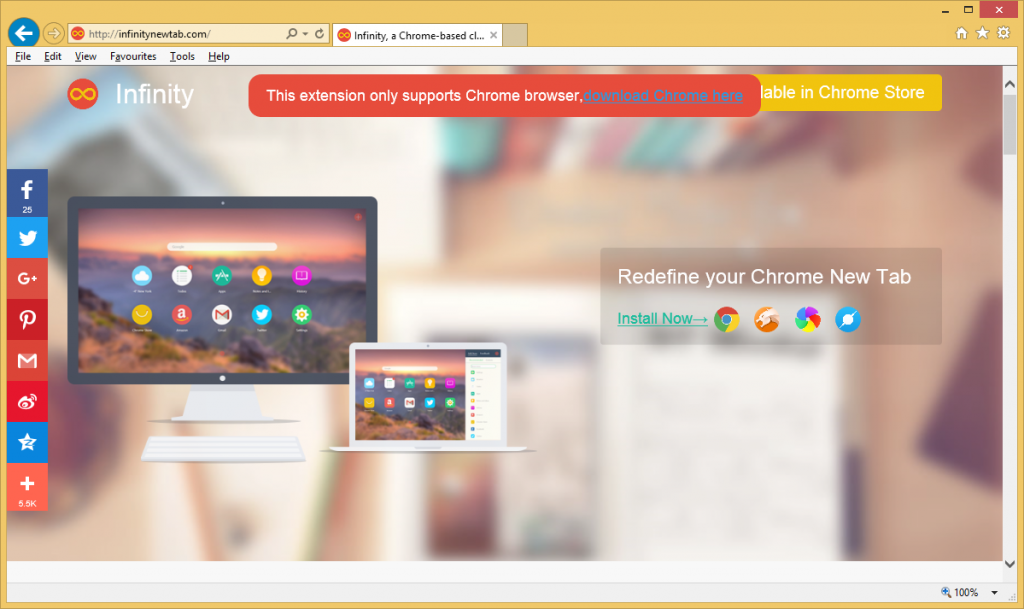Click the Home icon in the browser toolbar
This screenshot has width=1024, height=609.
[961, 33]
